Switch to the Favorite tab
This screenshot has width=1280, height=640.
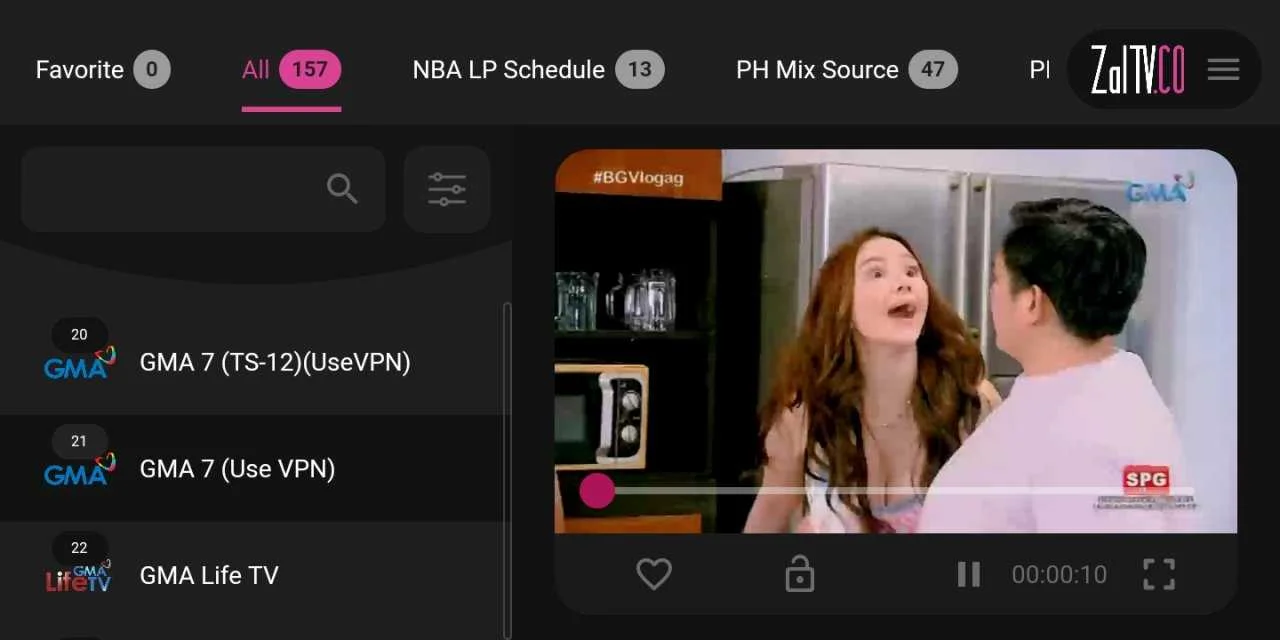click(103, 69)
